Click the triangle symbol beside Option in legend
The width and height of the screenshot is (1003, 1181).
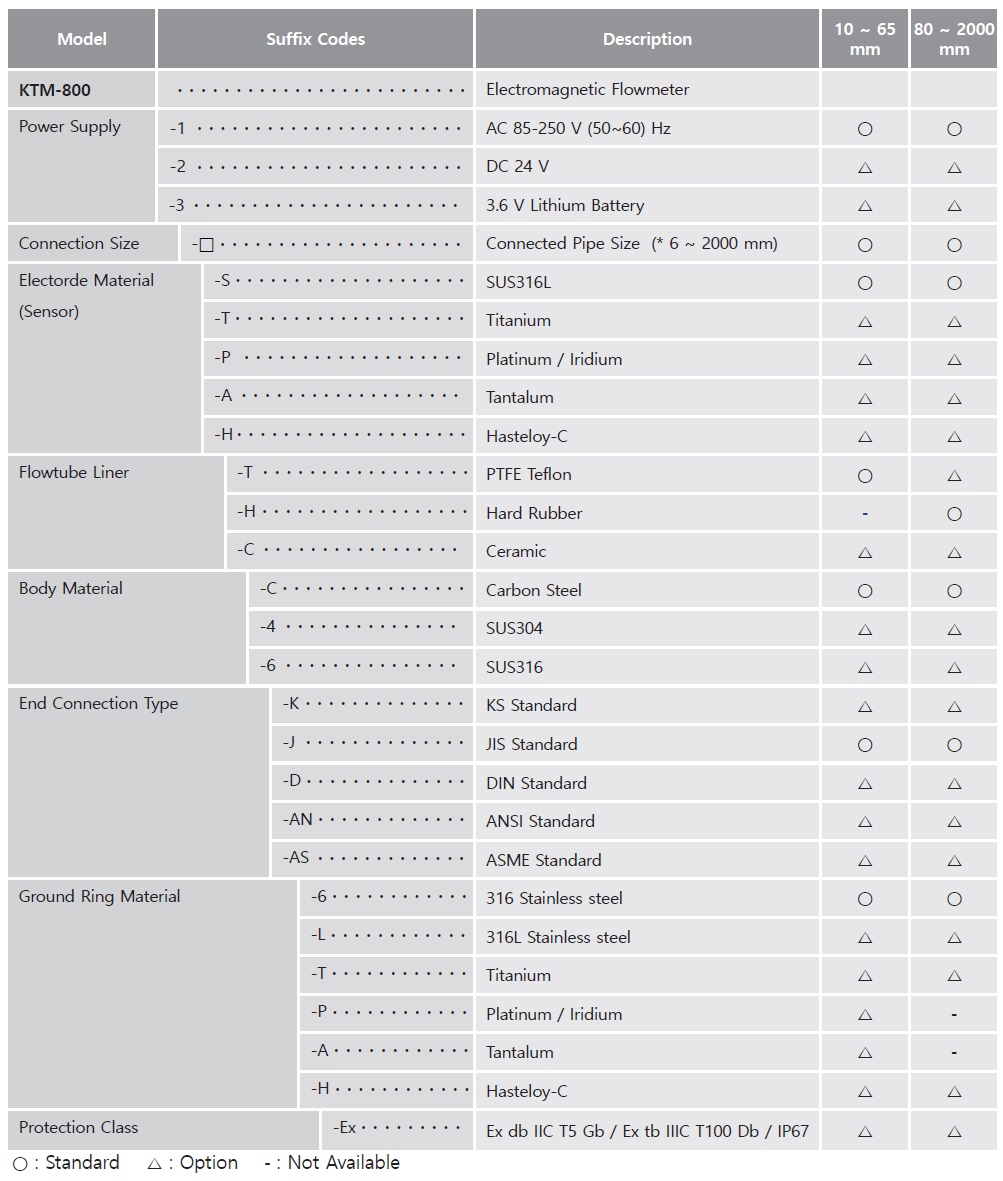pyautogui.click(x=154, y=1164)
